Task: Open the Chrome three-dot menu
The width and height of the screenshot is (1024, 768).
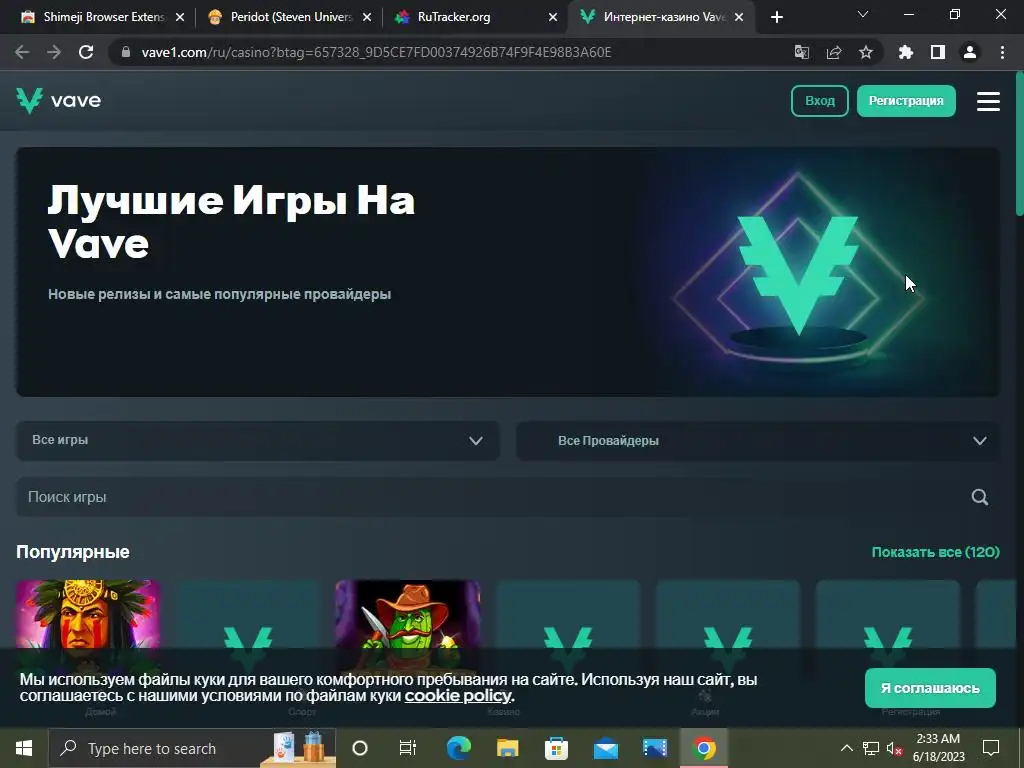Action: coord(1002,52)
